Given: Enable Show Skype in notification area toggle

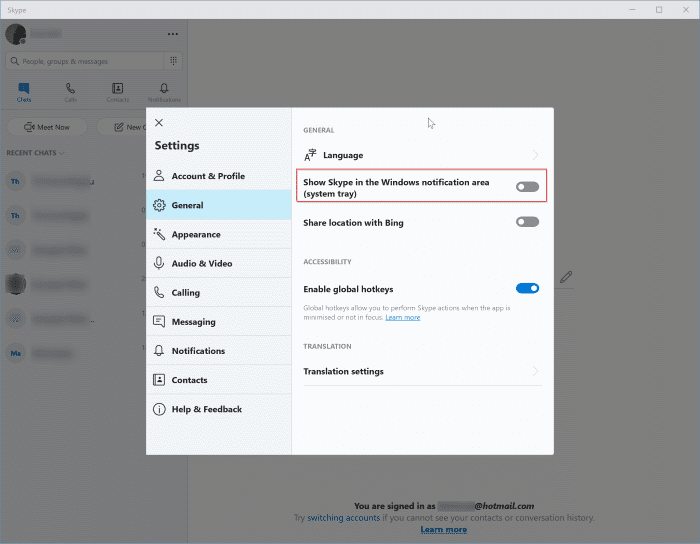Looking at the screenshot, I should pos(527,187).
